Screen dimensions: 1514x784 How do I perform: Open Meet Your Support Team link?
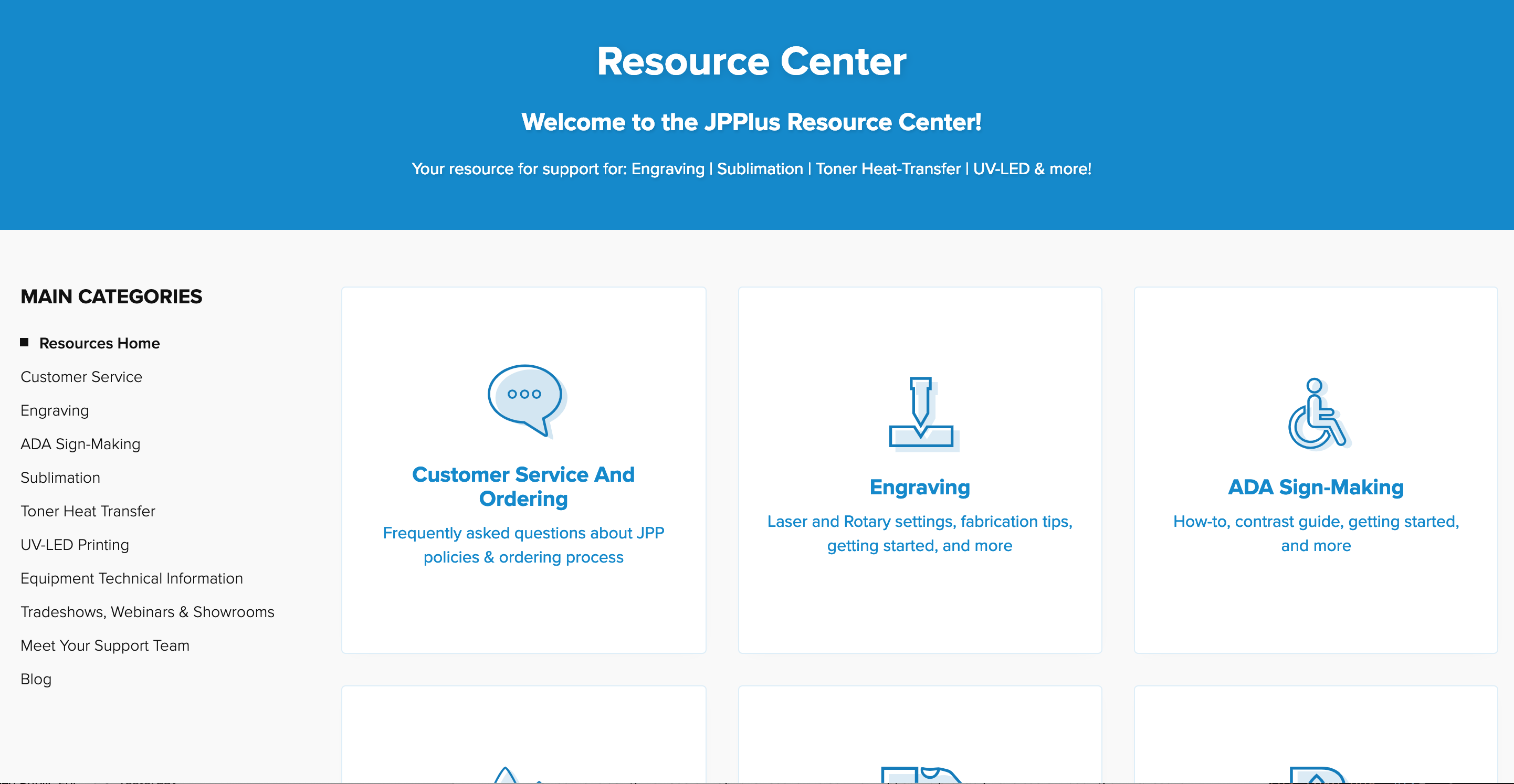104,645
